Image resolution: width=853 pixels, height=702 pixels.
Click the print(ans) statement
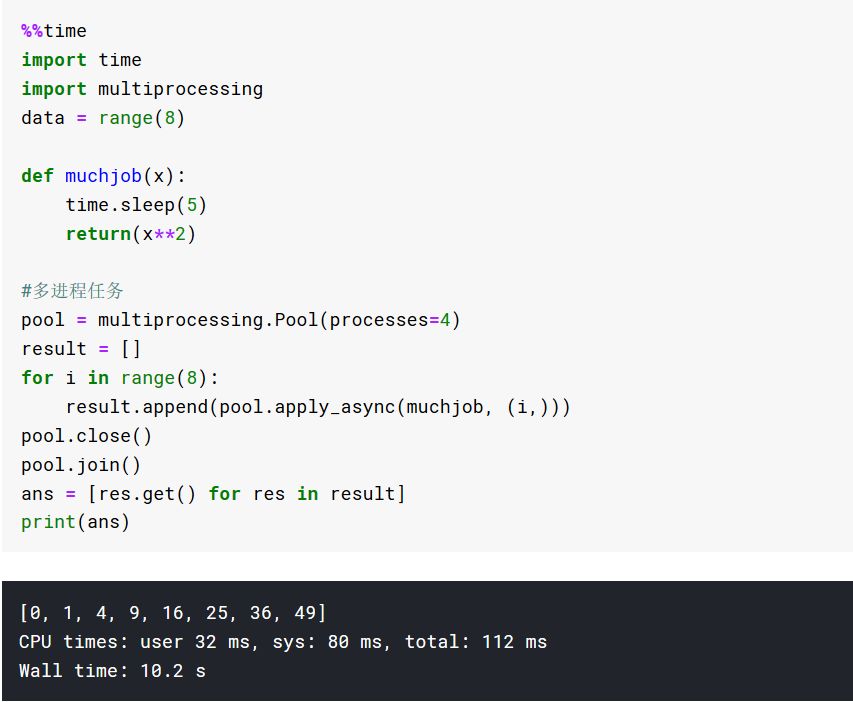tap(75, 522)
